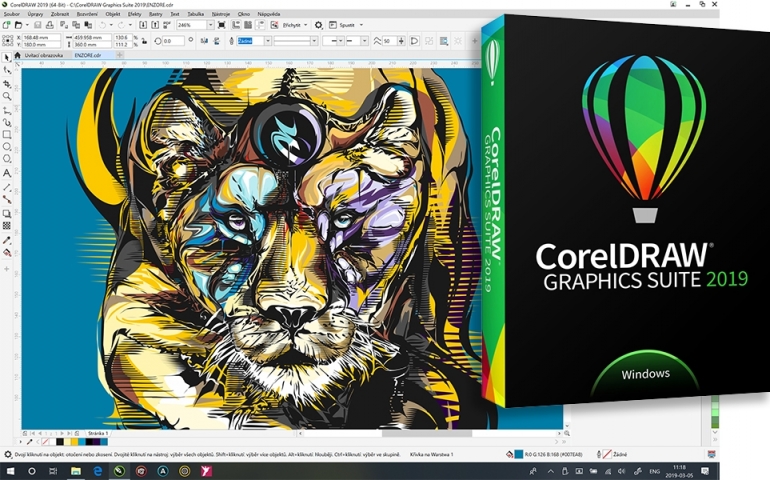Click the rotation angle field
Viewport: 770px width, 480px height.
pyautogui.click(x=173, y=41)
